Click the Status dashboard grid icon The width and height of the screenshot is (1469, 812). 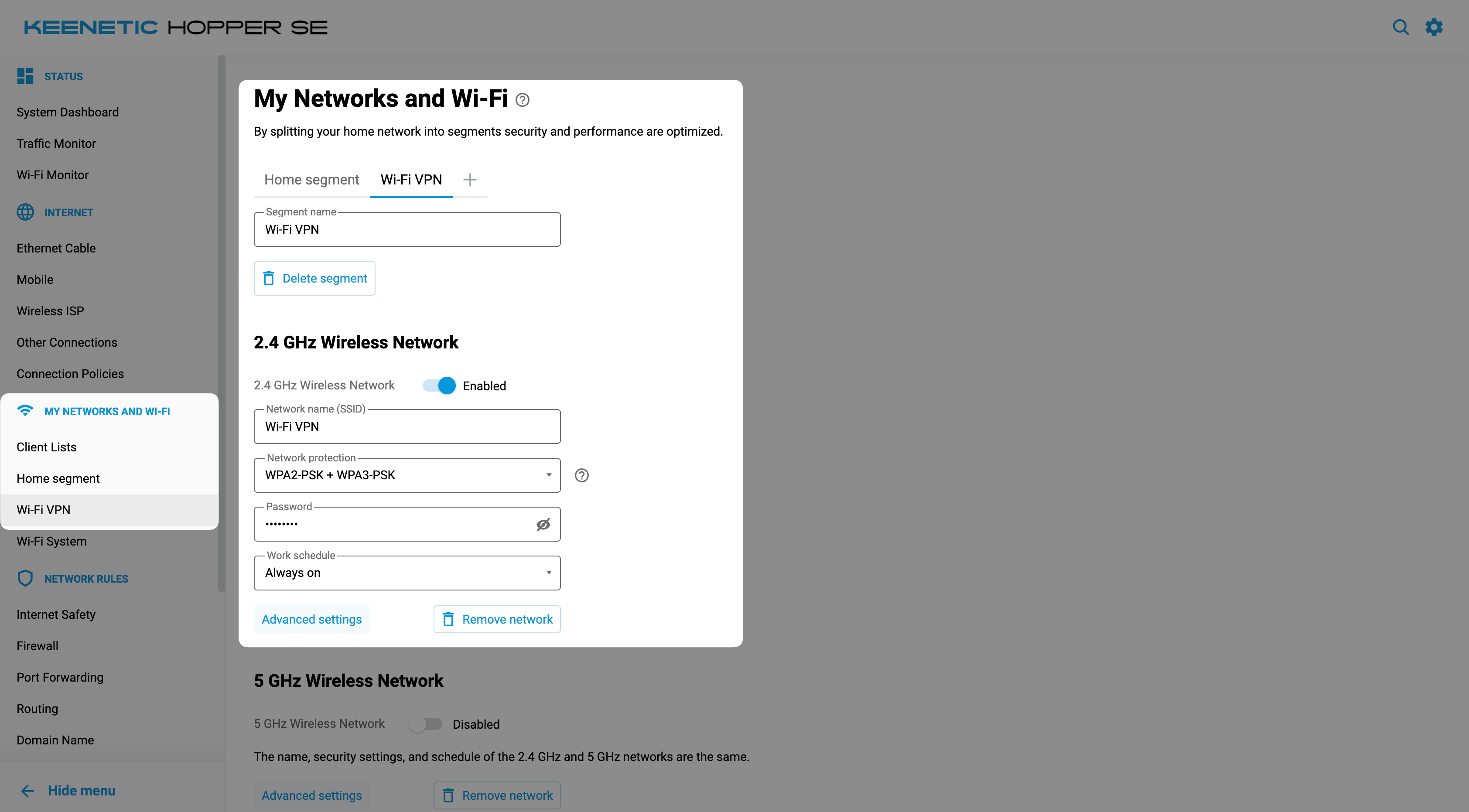click(25, 76)
